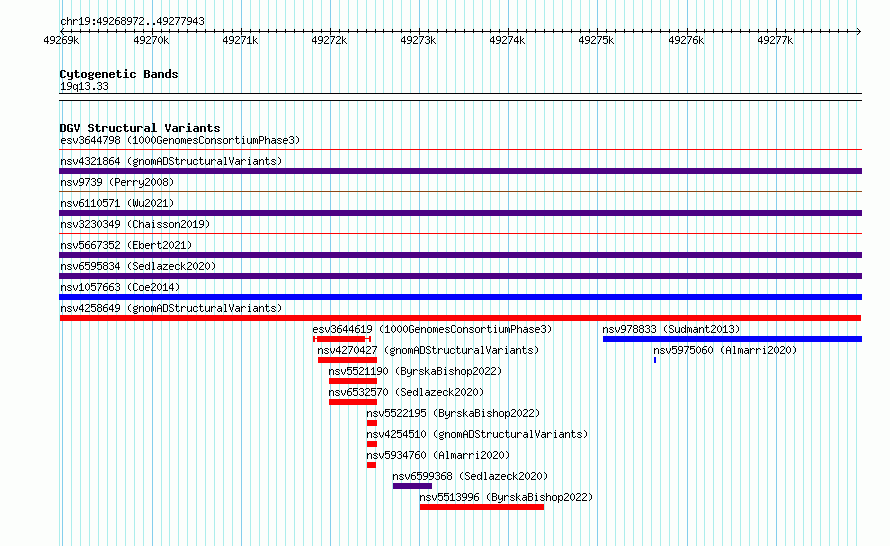
Task: Click nsv5975060 (Almarri2020) label
Action: coord(725,350)
